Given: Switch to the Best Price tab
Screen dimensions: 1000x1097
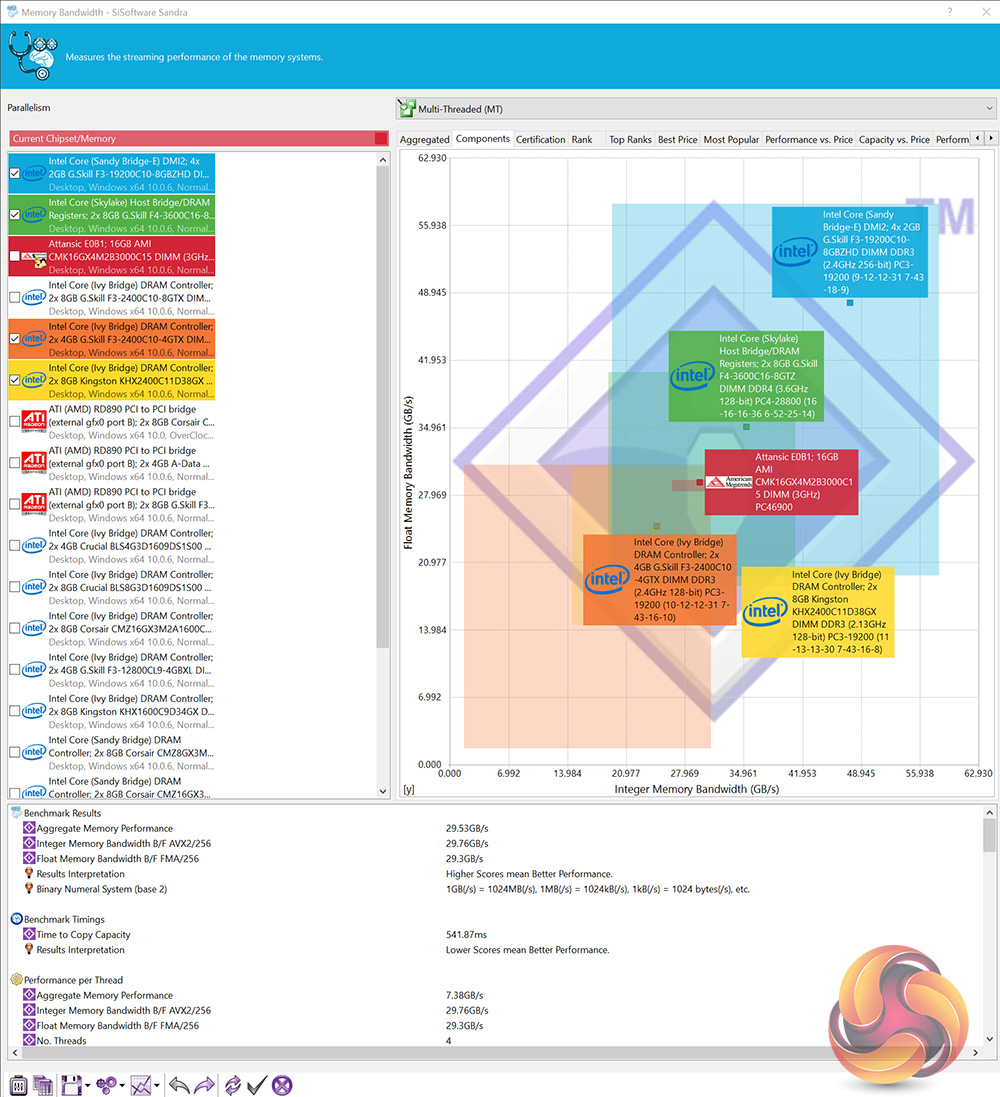Looking at the screenshot, I should coord(677,139).
